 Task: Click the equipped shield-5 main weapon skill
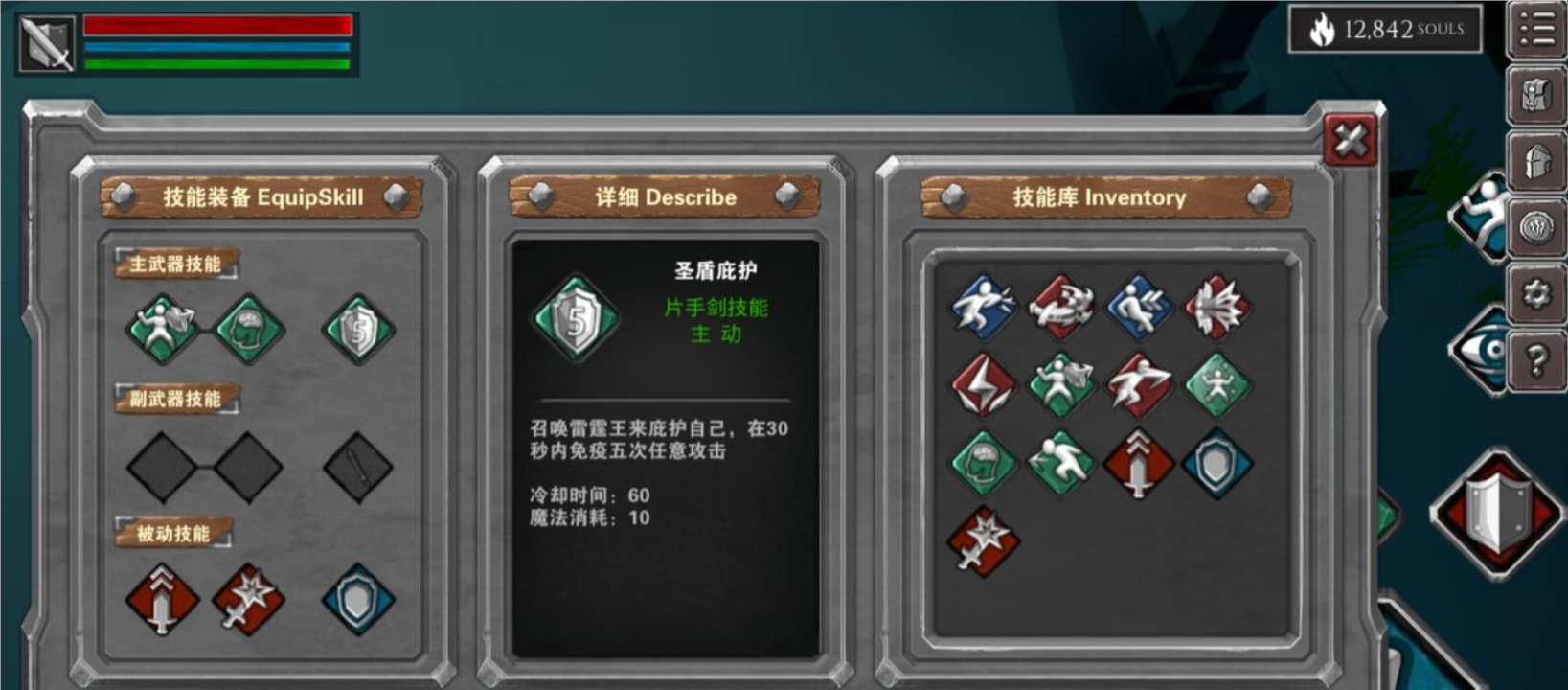(358, 330)
